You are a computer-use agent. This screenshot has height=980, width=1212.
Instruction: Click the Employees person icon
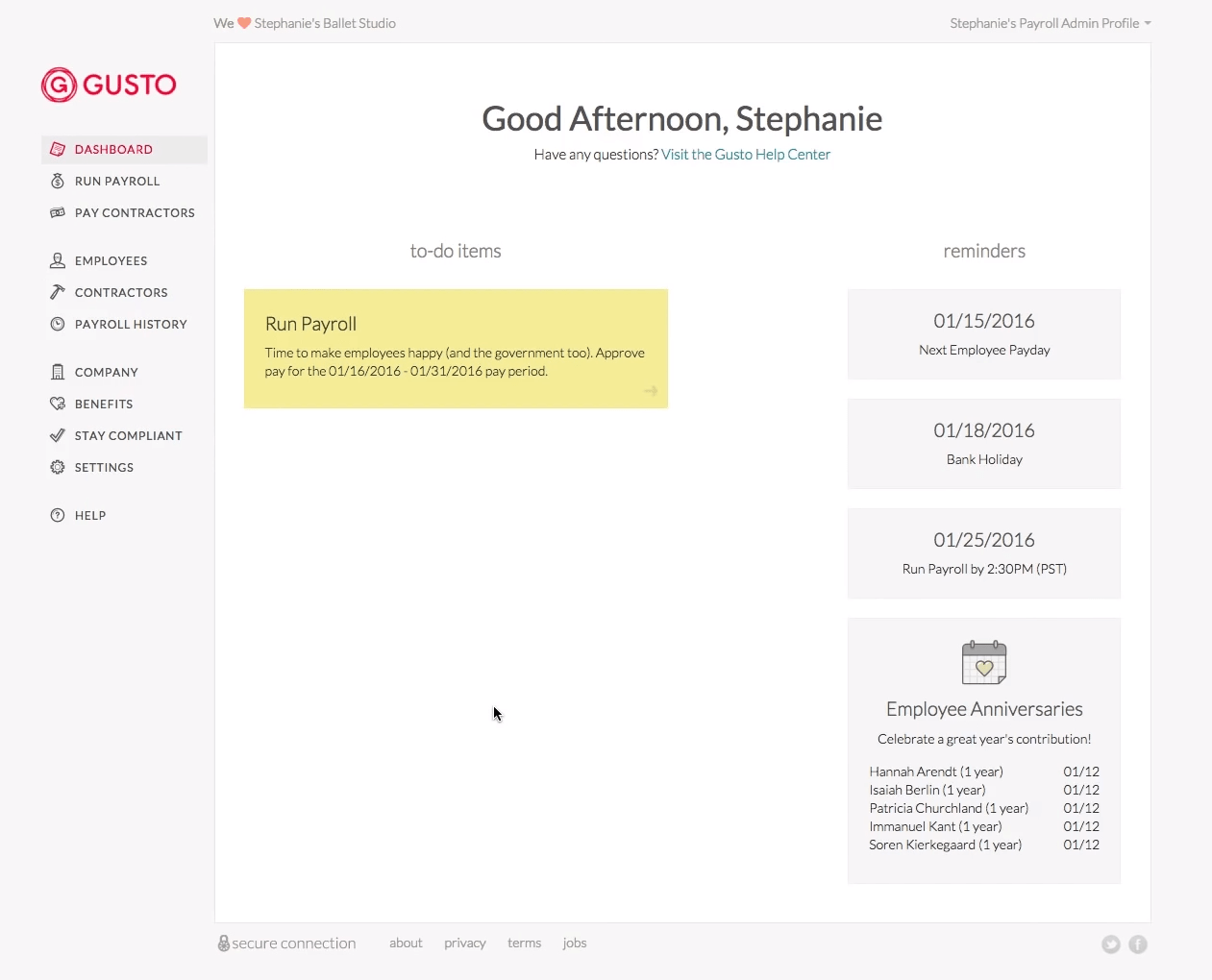click(58, 260)
